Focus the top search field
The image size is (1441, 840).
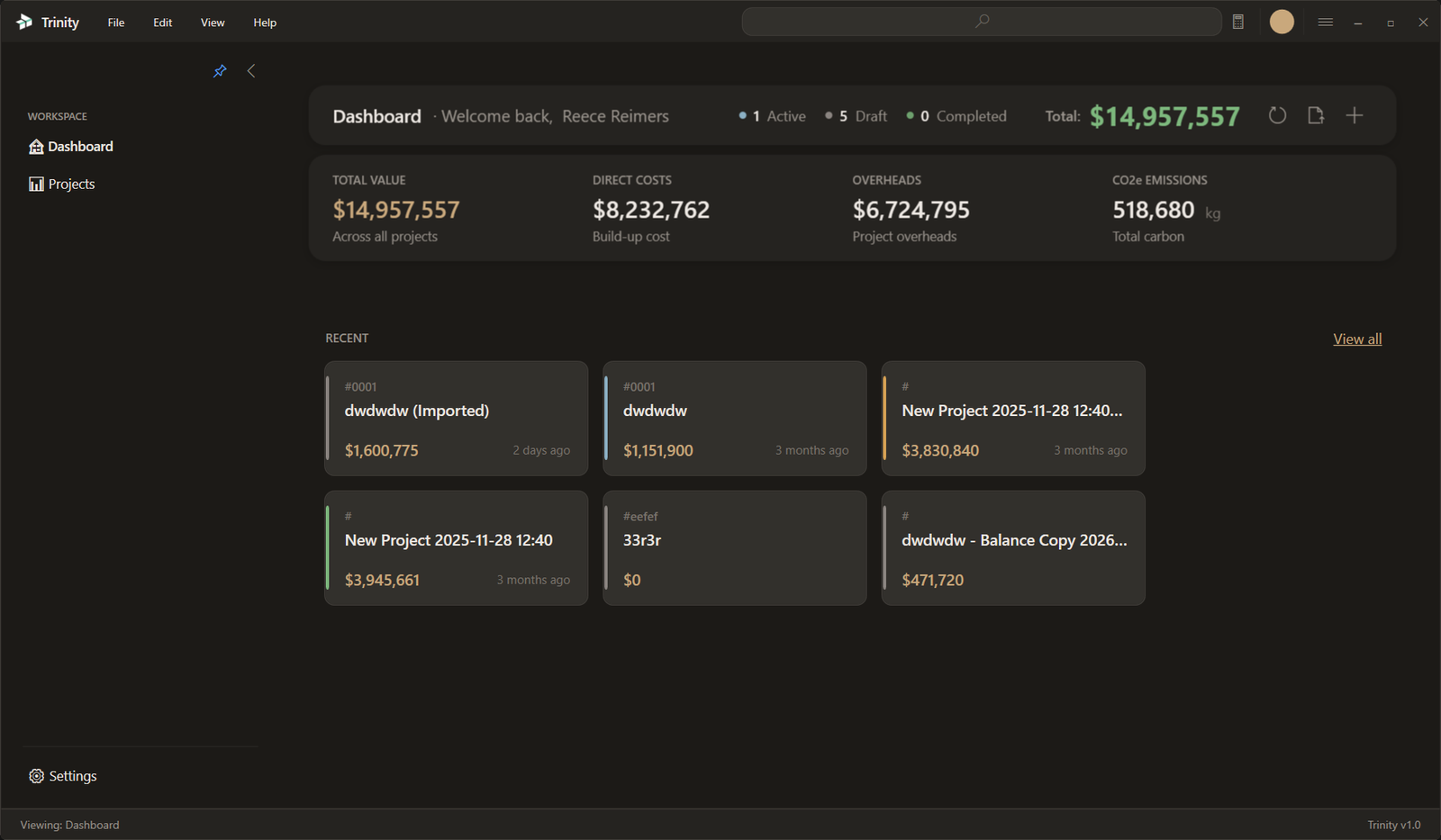pos(982,22)
